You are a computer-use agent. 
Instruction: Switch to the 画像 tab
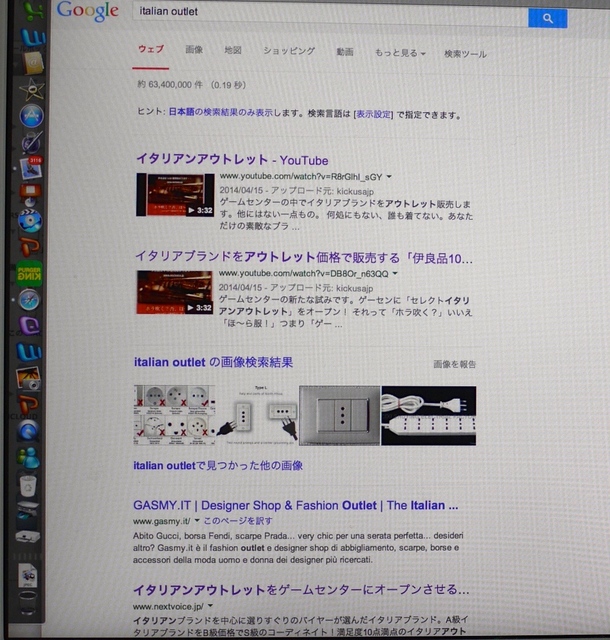click(194, 50)
